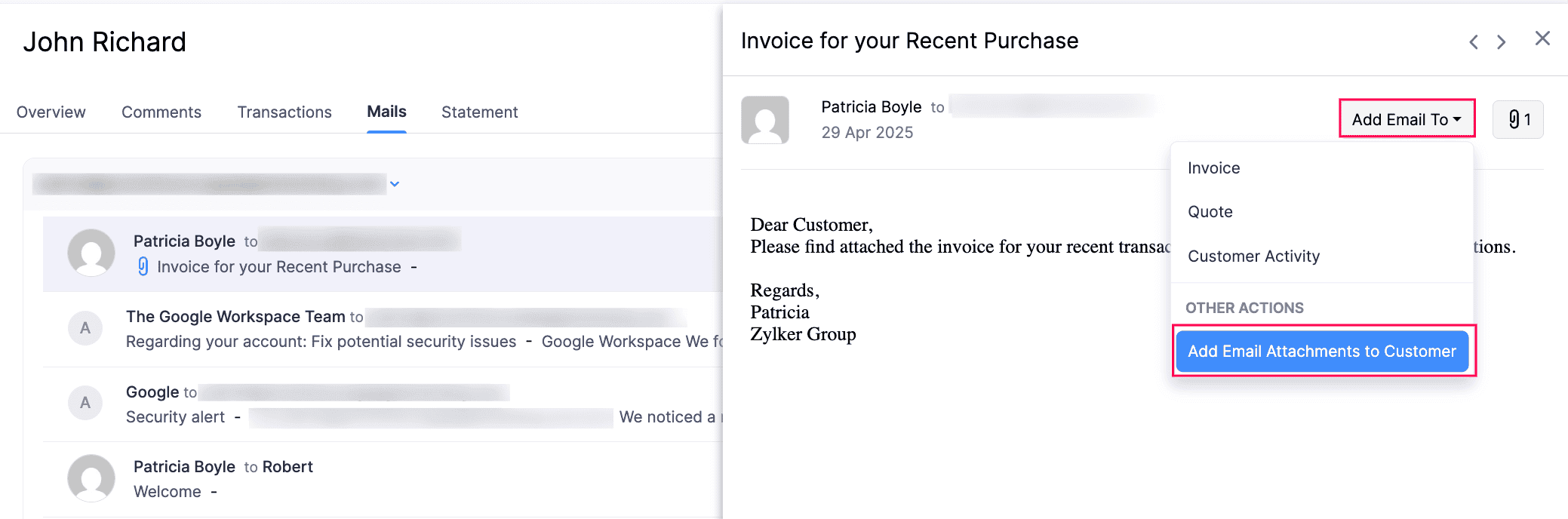Click the Google avatar beside Security alert
The width and height of the screenshot is (1568, 519).
(85, 403)
